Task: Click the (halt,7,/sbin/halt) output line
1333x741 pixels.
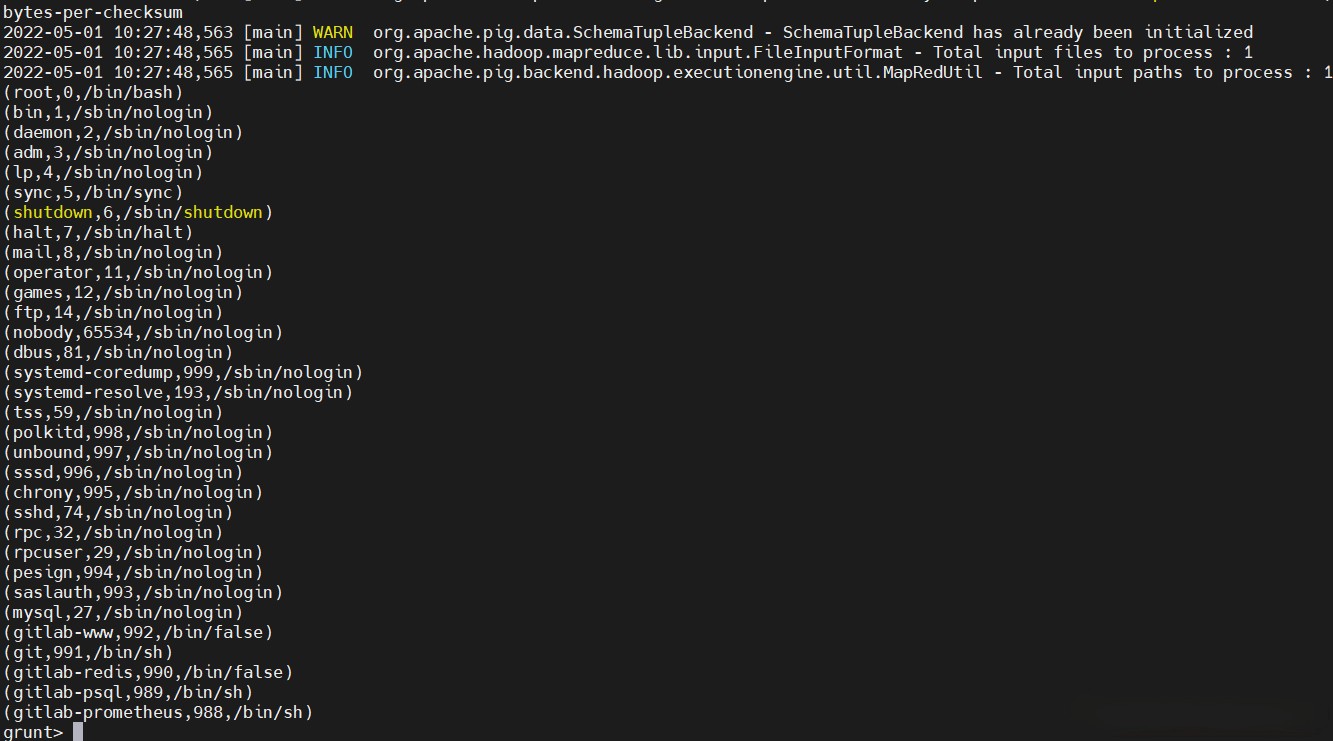Action: (x=98, y=232)
